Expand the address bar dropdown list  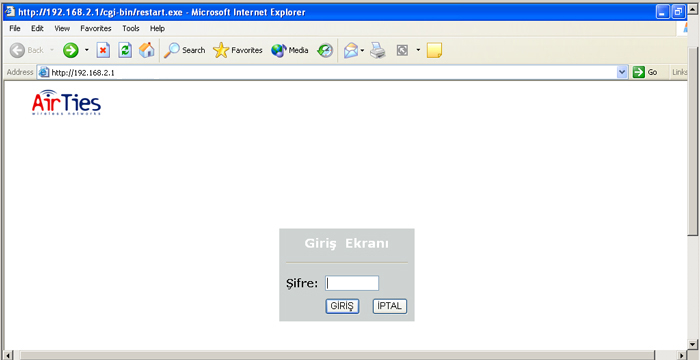tap(622, 72)
